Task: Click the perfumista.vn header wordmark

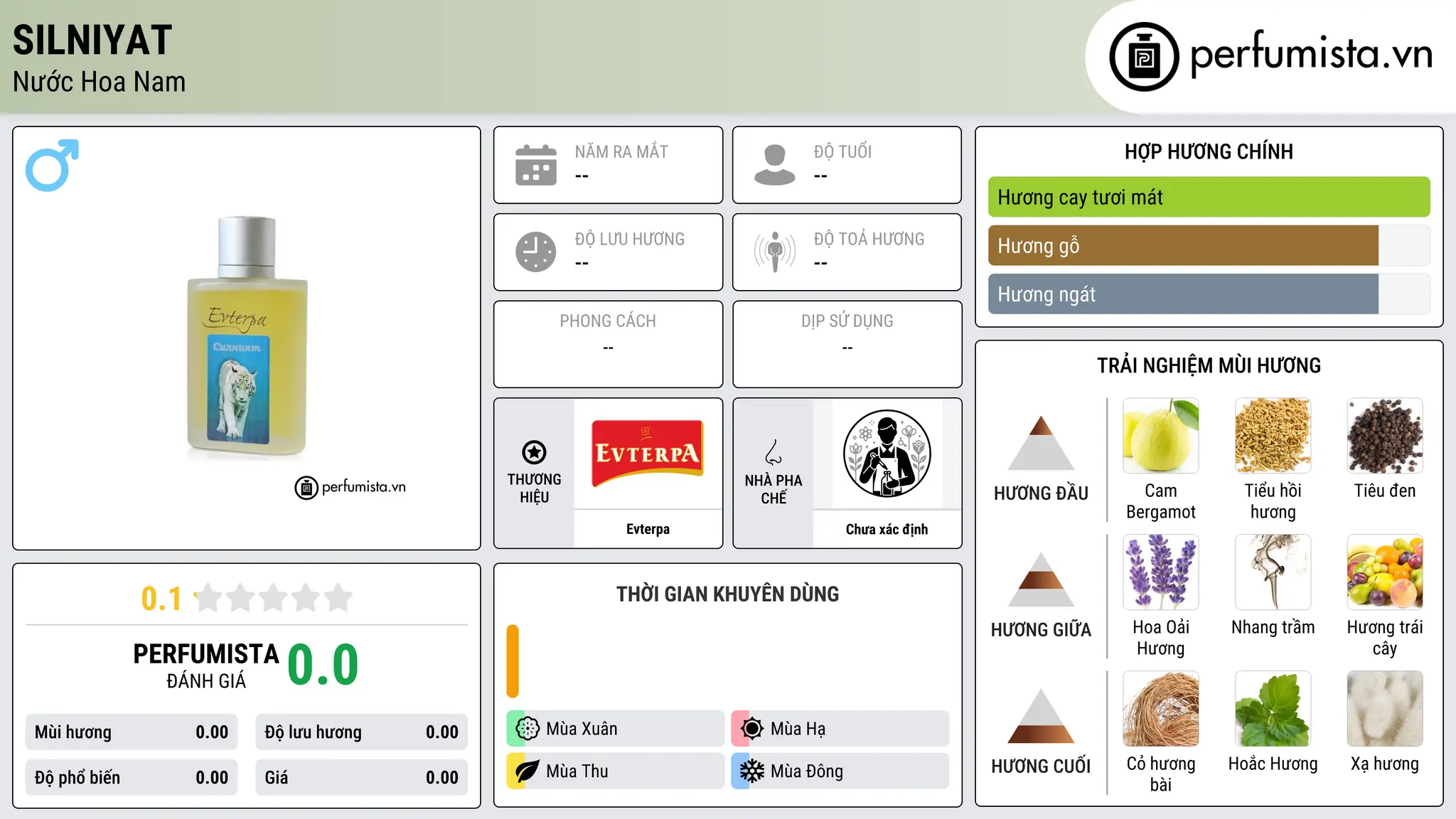Action: 1312,53
